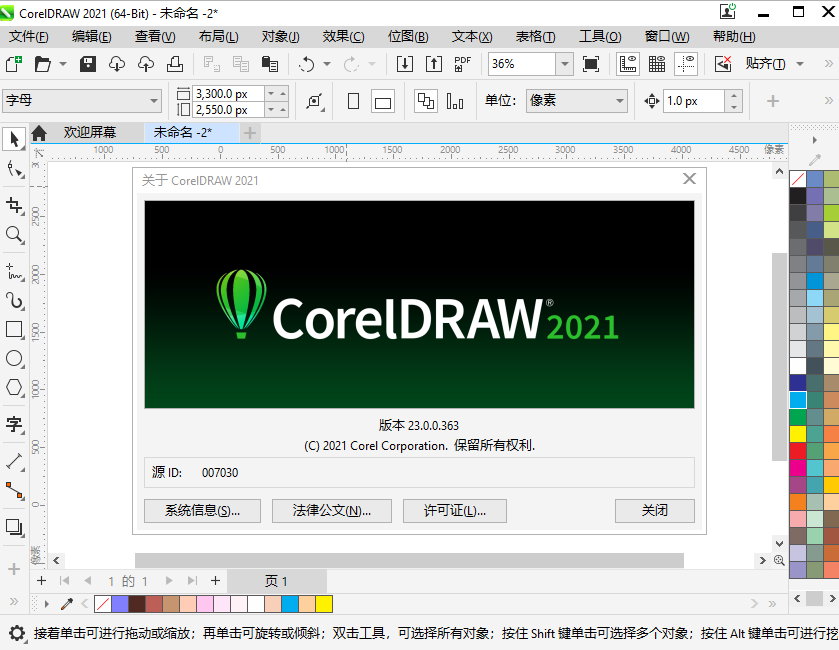
Task: Click the cloud download icon
Action: 117,64
